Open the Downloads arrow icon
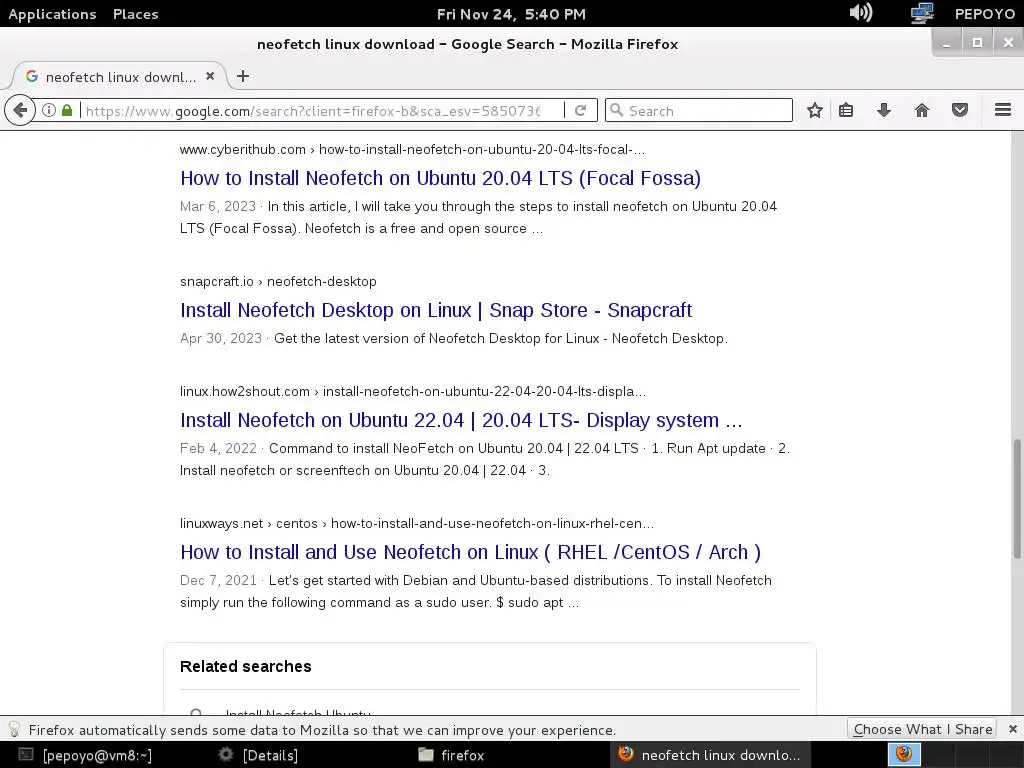This screenshot has width=1024, height=768. coord(884,110)
